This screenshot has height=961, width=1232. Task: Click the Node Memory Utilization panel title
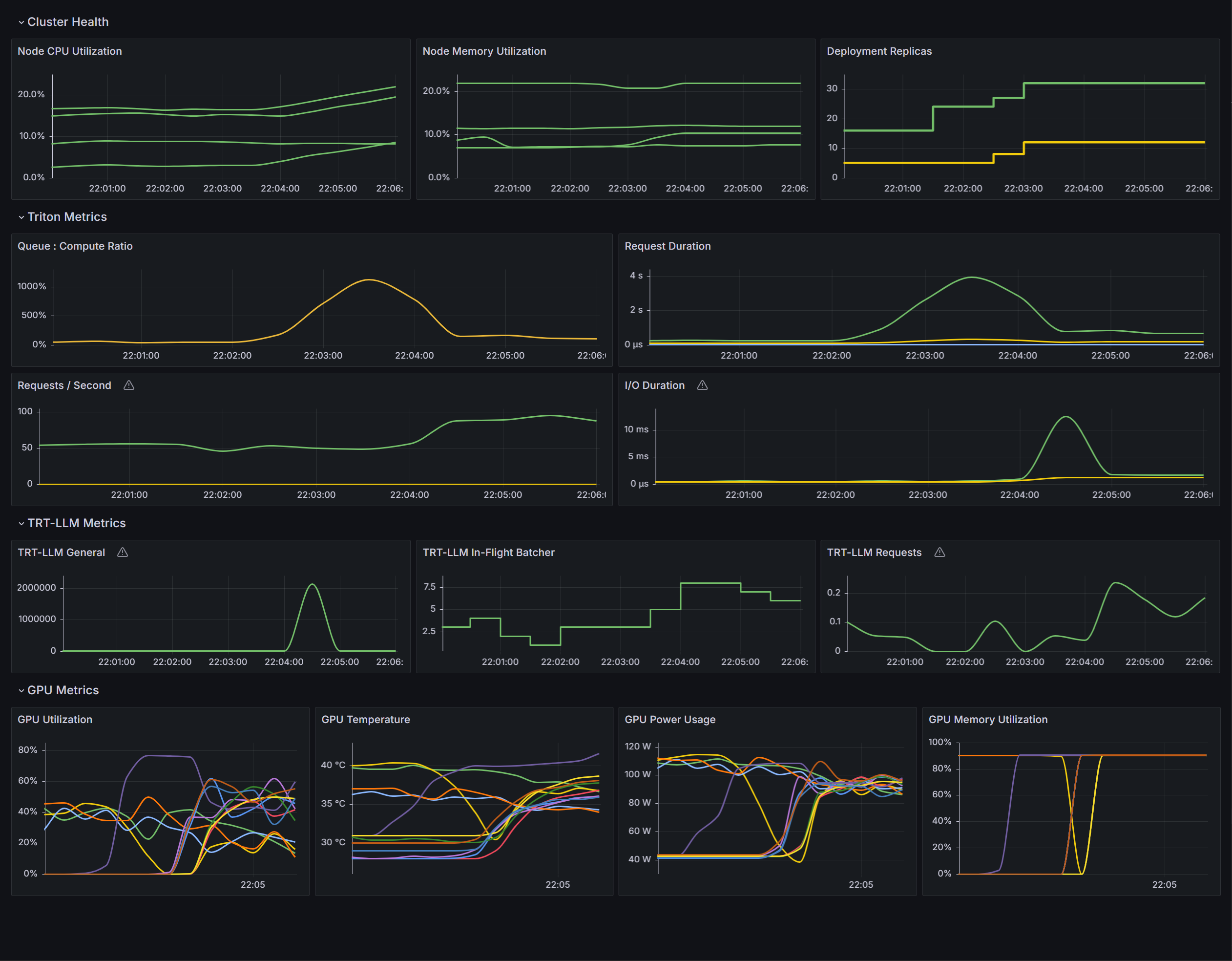point(484,51)
